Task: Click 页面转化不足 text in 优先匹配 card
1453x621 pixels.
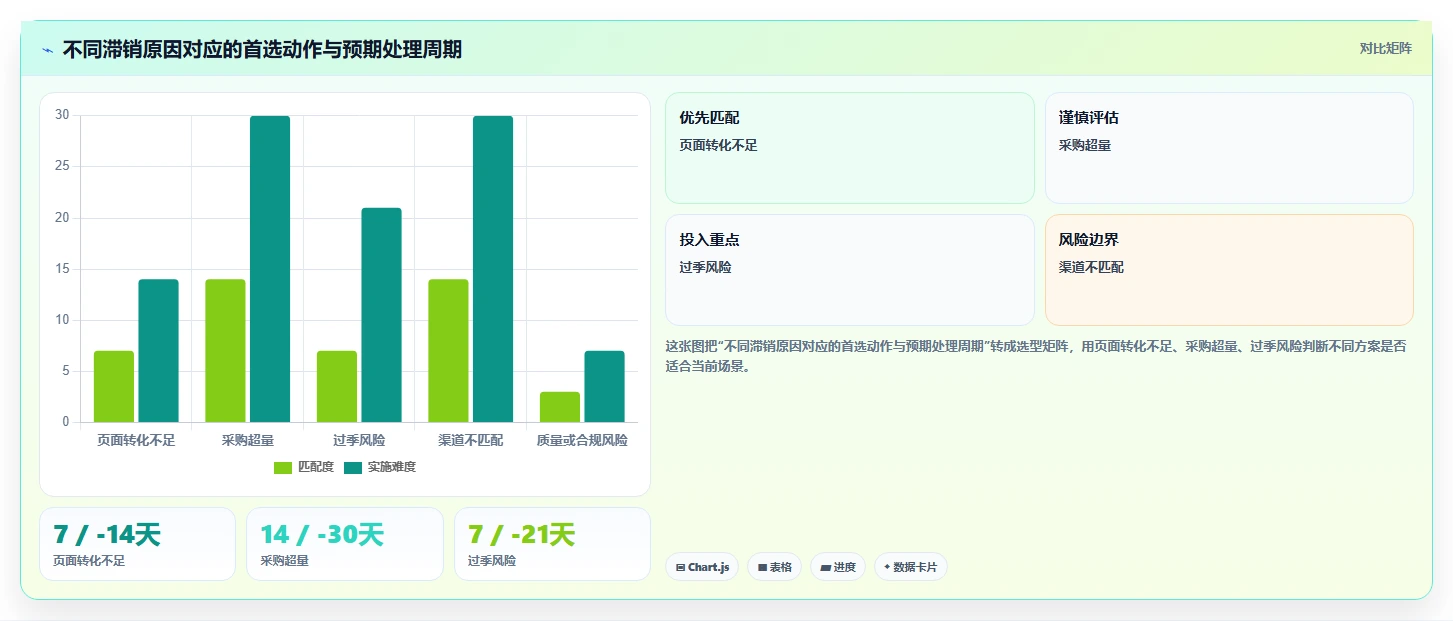Action: 718,145
